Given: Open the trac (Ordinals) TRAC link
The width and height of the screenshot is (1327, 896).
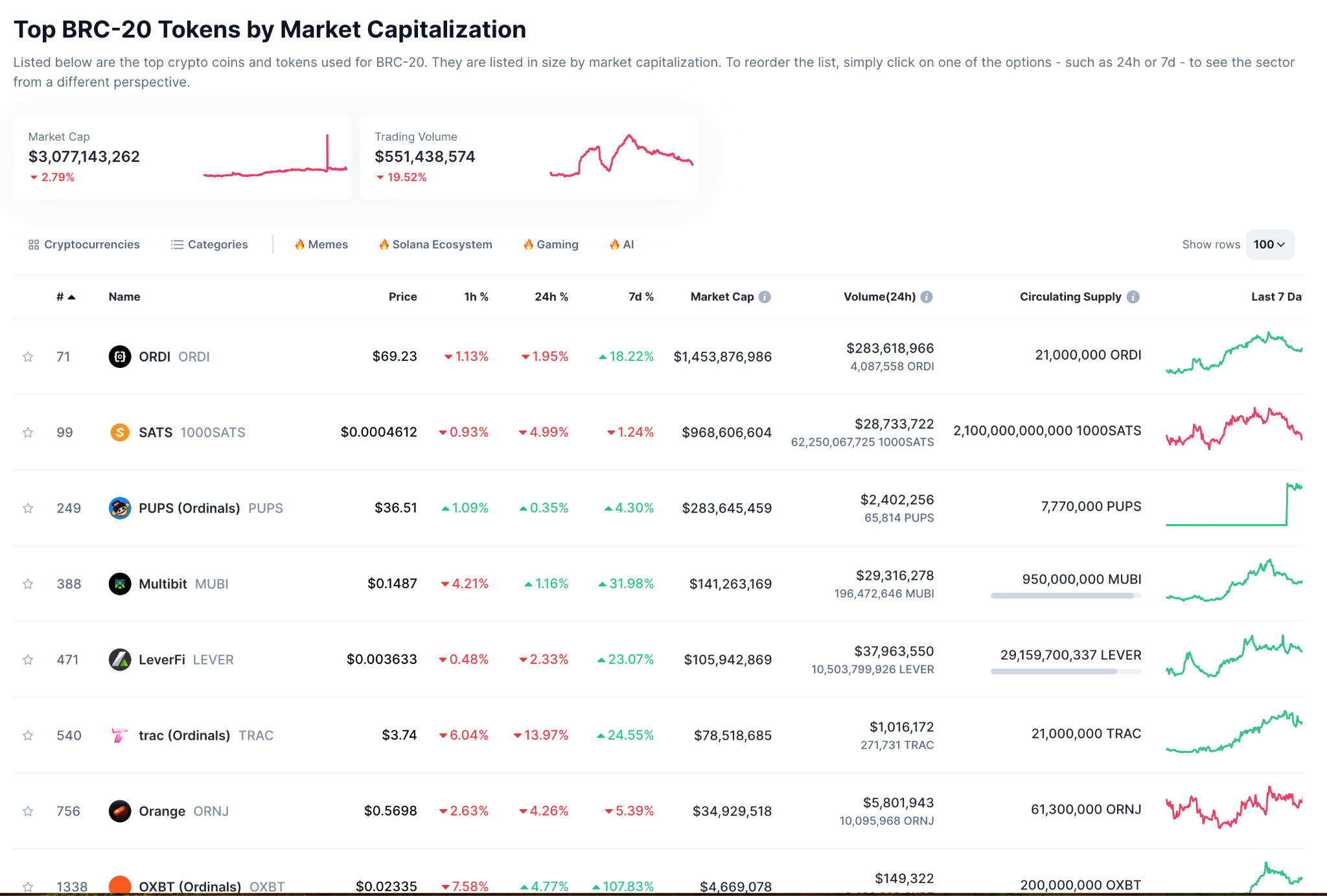Looking at the screenshot, I should point(206,735).
